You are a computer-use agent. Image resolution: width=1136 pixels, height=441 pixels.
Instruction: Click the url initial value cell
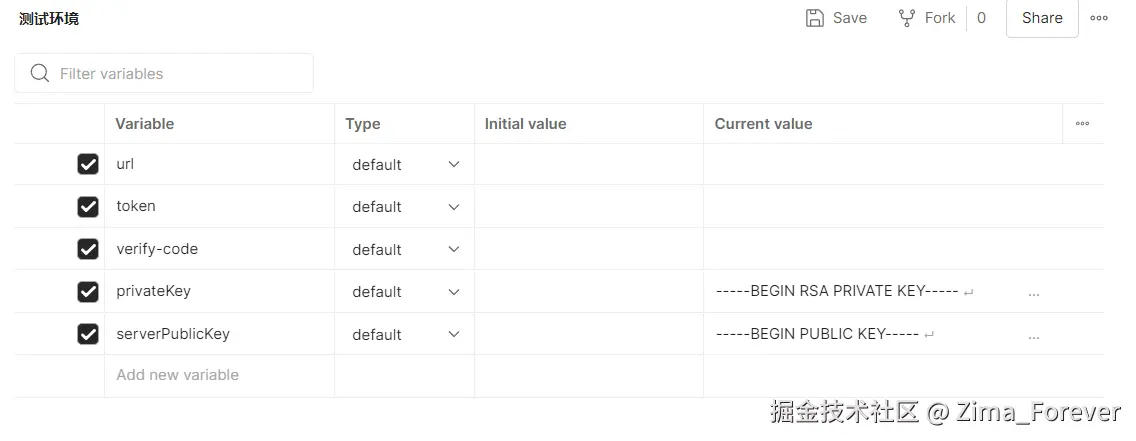[x=589, y=164]
